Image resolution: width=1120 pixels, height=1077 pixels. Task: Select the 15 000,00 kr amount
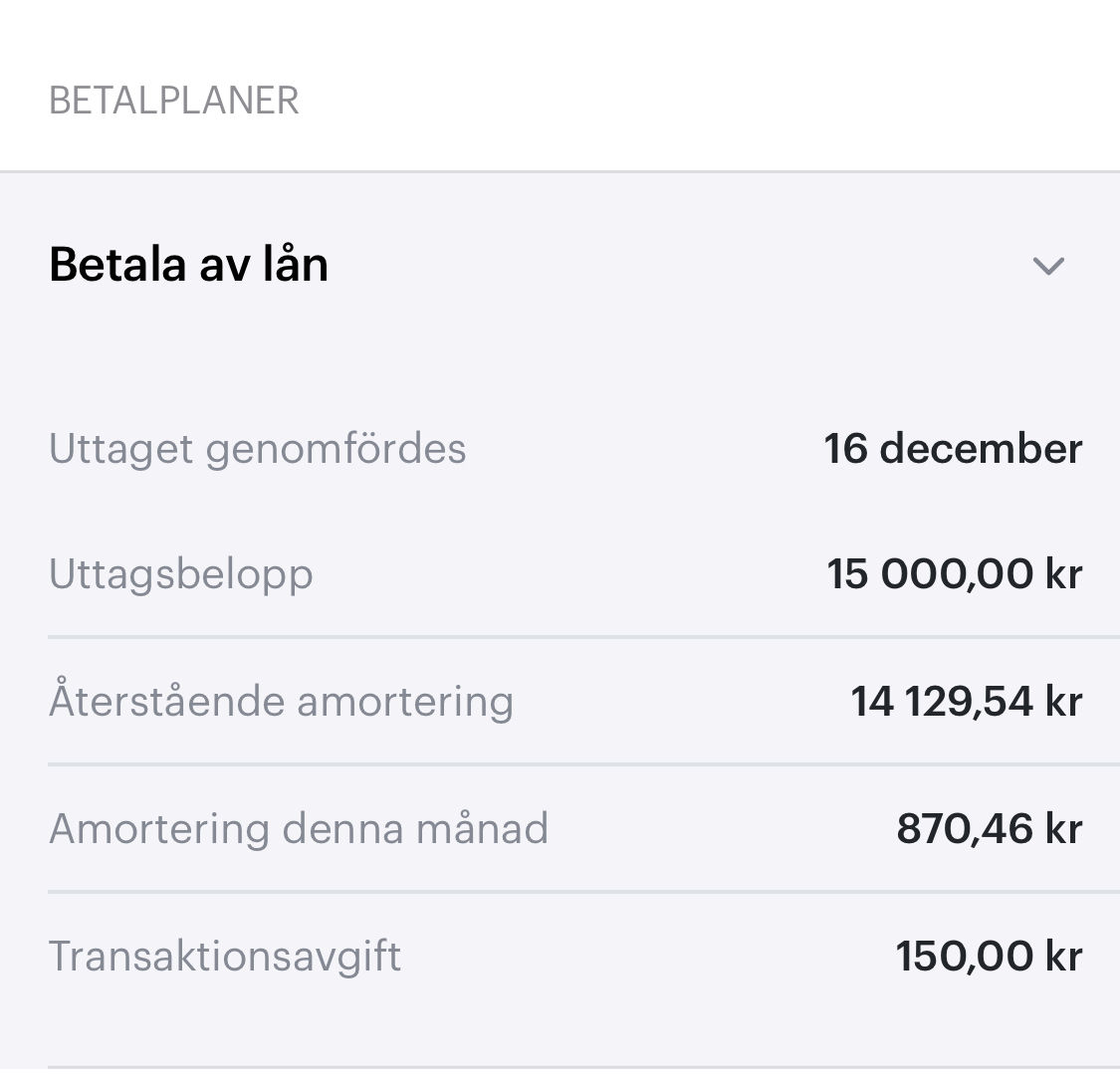pyautogui.click(x=954, y=574)
